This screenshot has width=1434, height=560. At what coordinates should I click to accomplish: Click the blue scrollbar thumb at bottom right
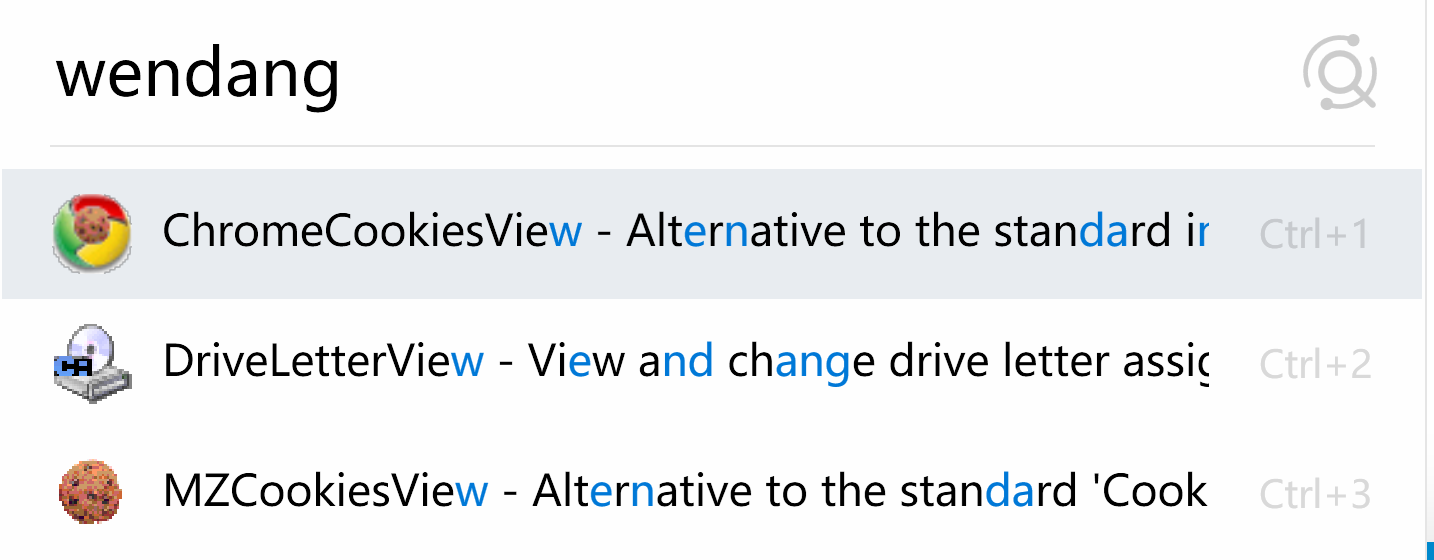point(1430,551)
